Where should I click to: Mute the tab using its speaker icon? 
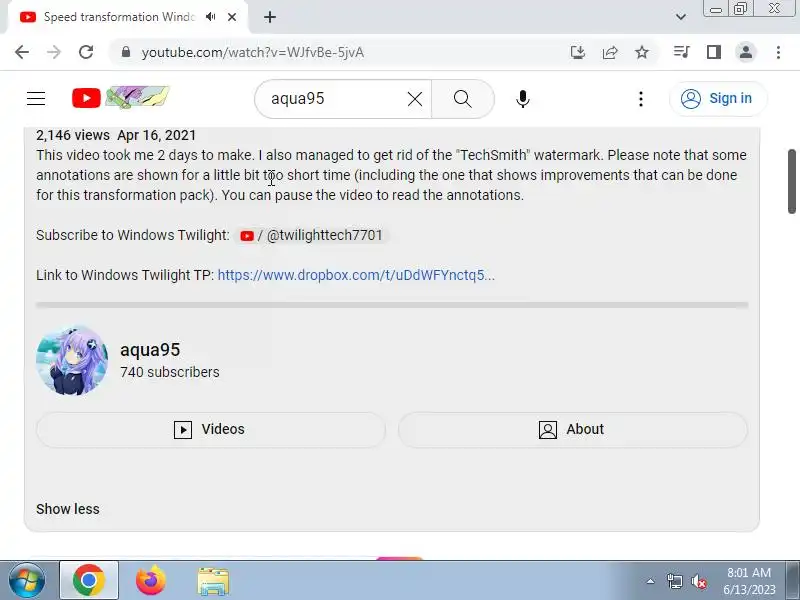coord(210,17)
